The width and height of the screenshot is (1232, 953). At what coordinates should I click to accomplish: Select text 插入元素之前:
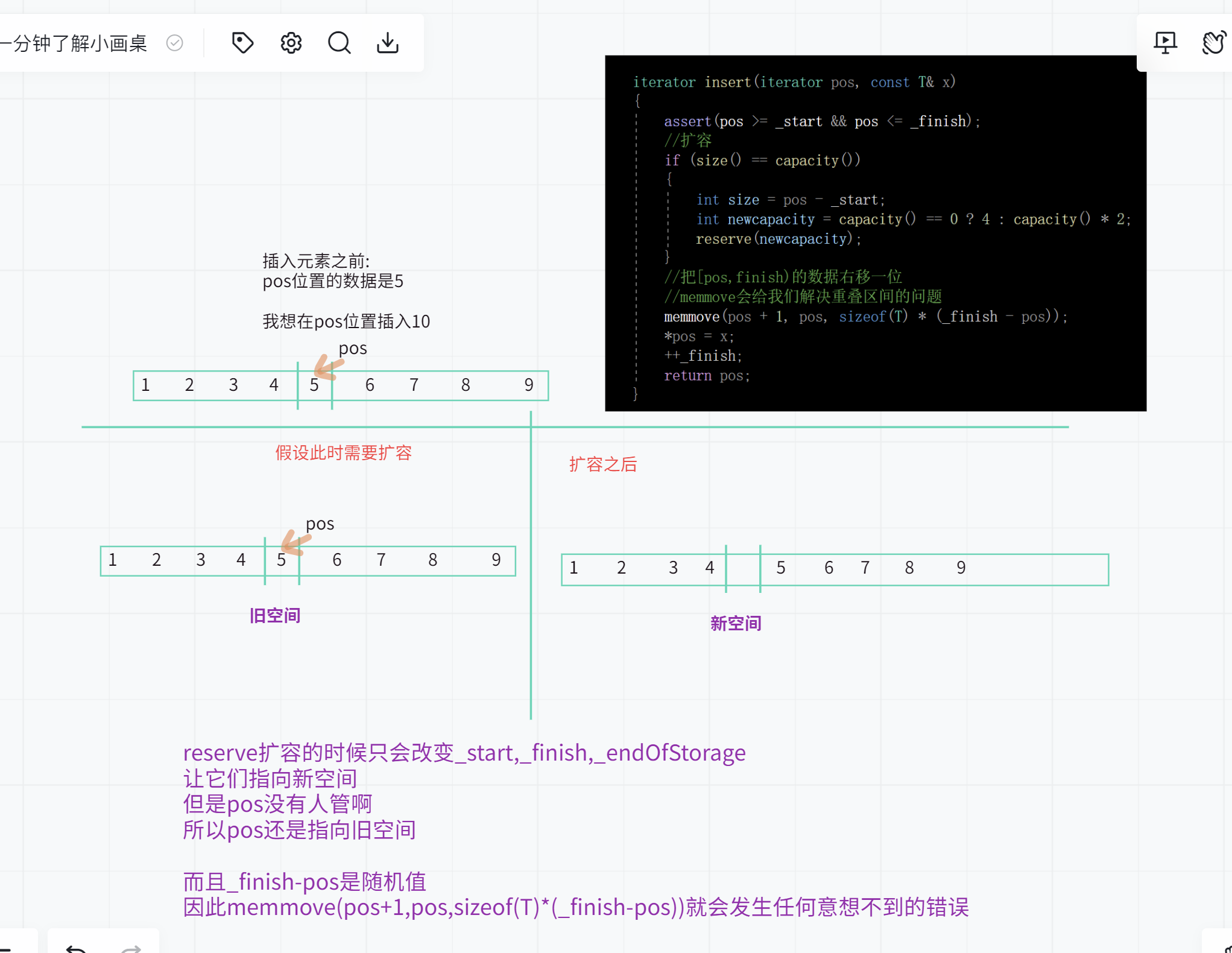316,261
